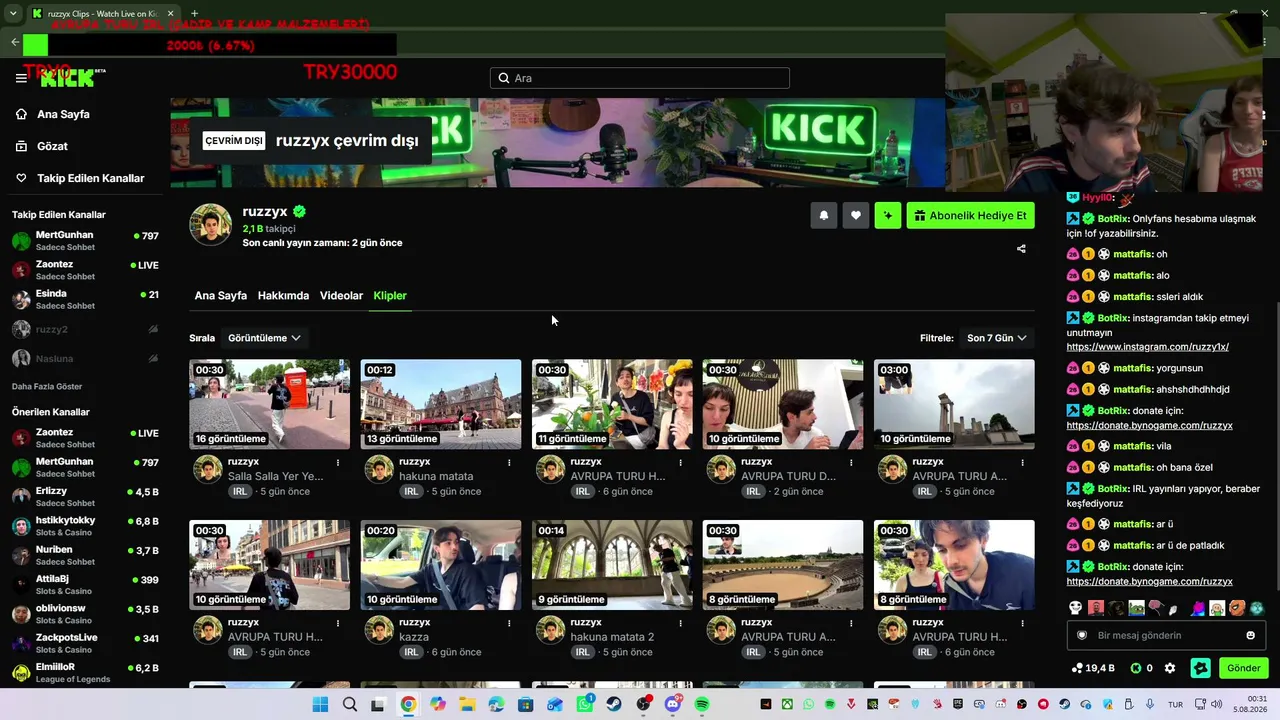This screenshot has height=720, width=1280.
Task: Open Nuriben channel in sidebar
Action: click(x=85, y=555)
